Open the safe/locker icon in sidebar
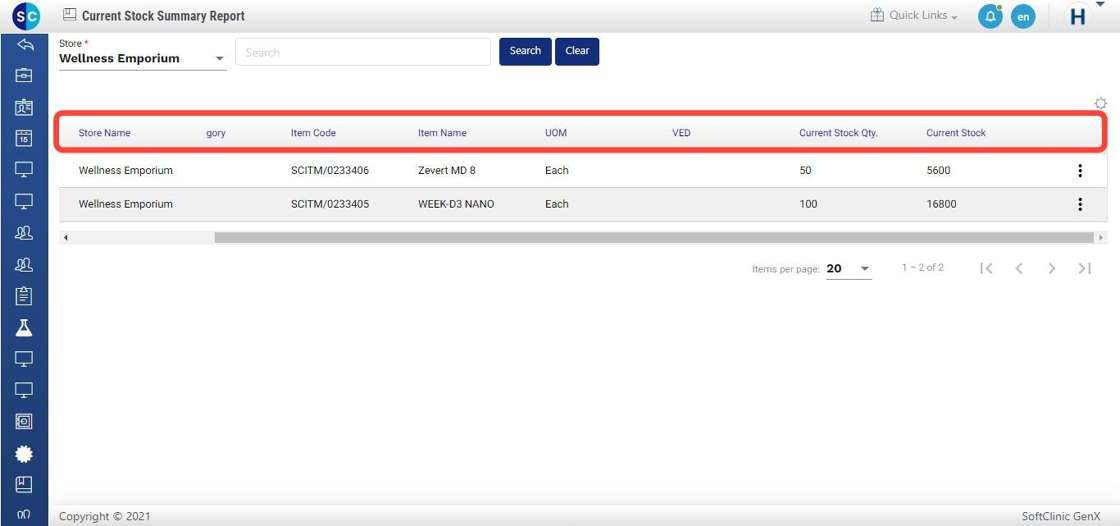Image resolution: width=1120 pixels, height=526 pixels. (x=24, y=422)
